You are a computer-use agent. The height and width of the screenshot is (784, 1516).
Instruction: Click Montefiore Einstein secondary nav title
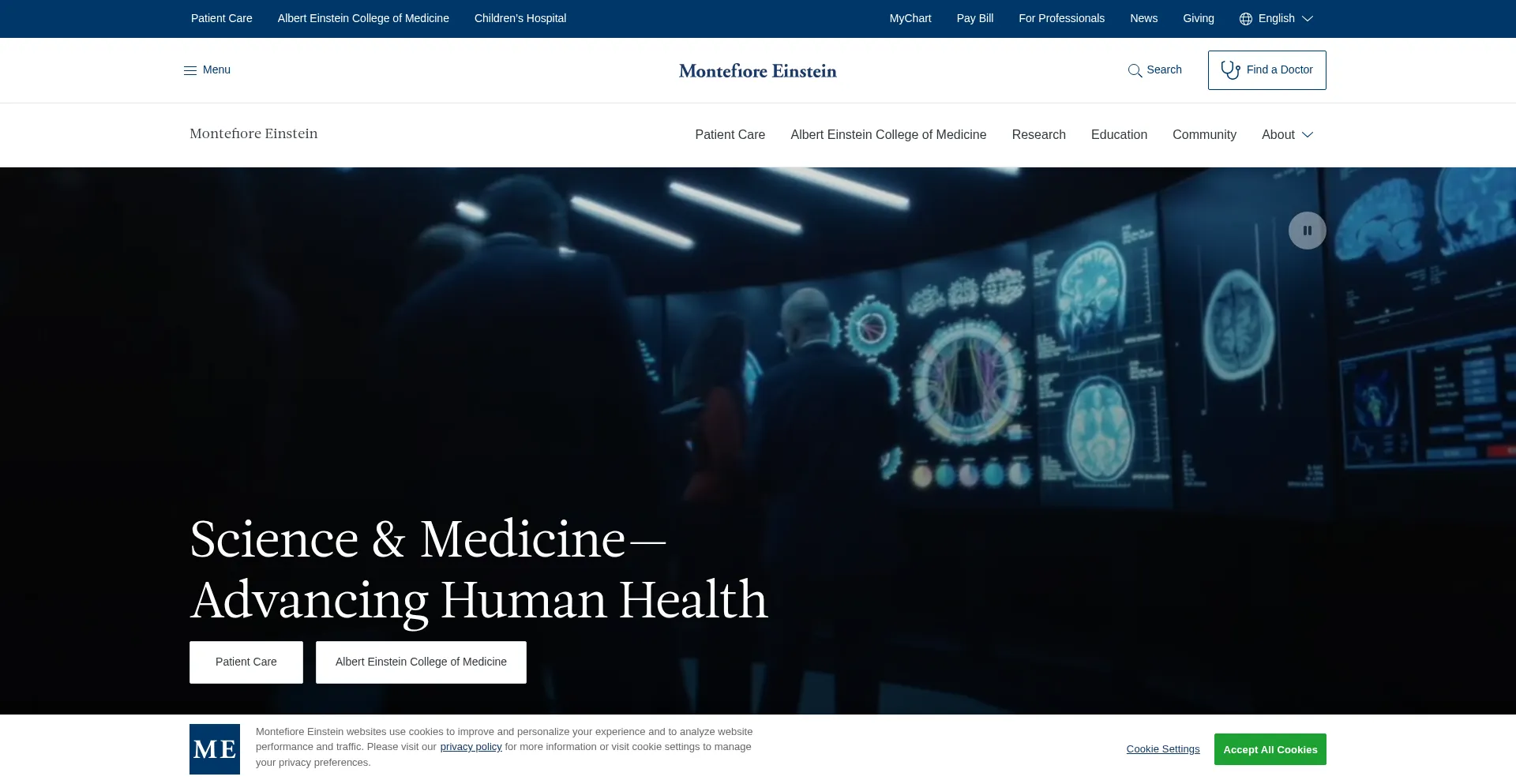(x=253, y=133)
